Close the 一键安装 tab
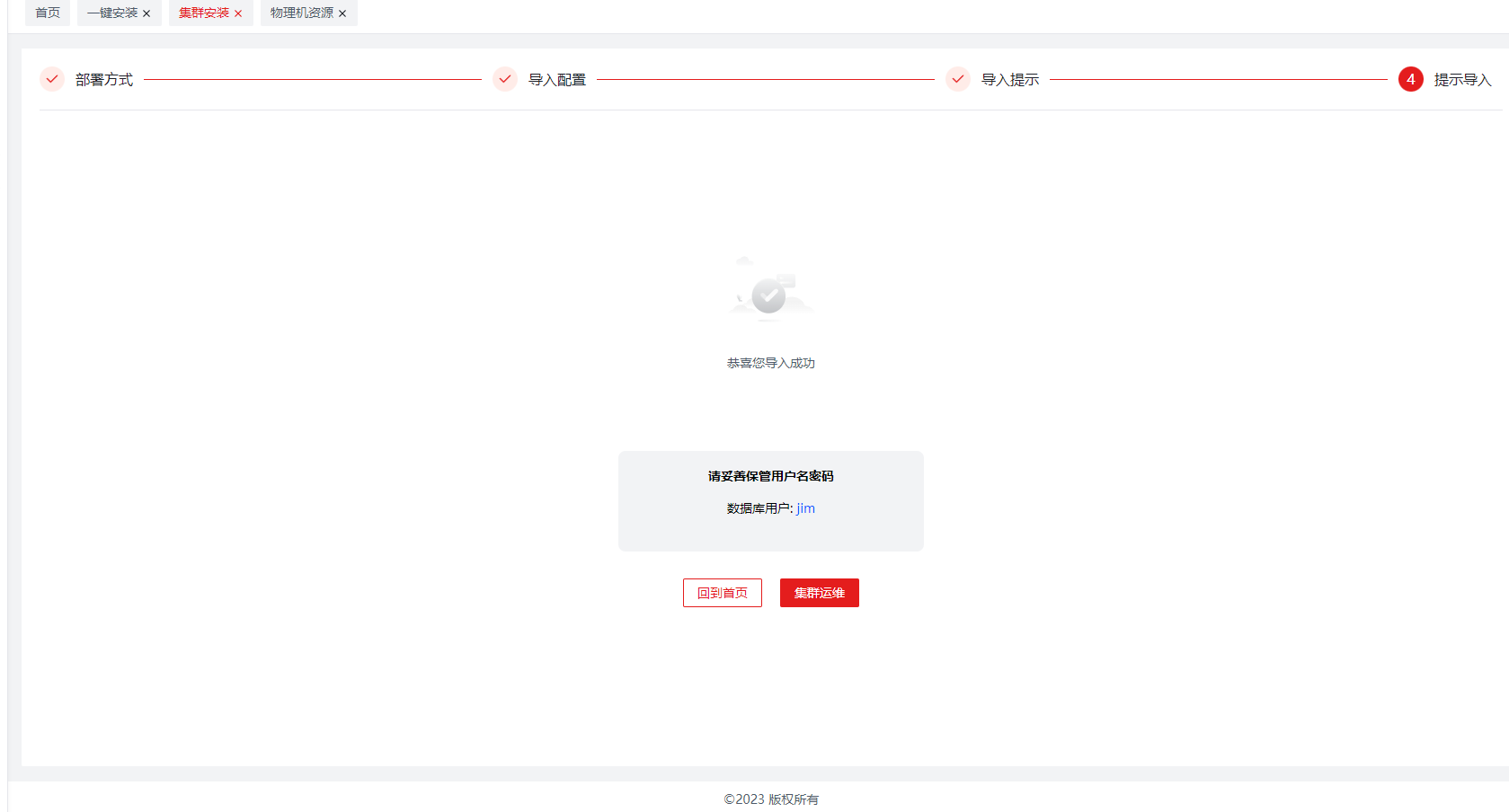This screenshot has height=812, width=1509. coord(146,13)
